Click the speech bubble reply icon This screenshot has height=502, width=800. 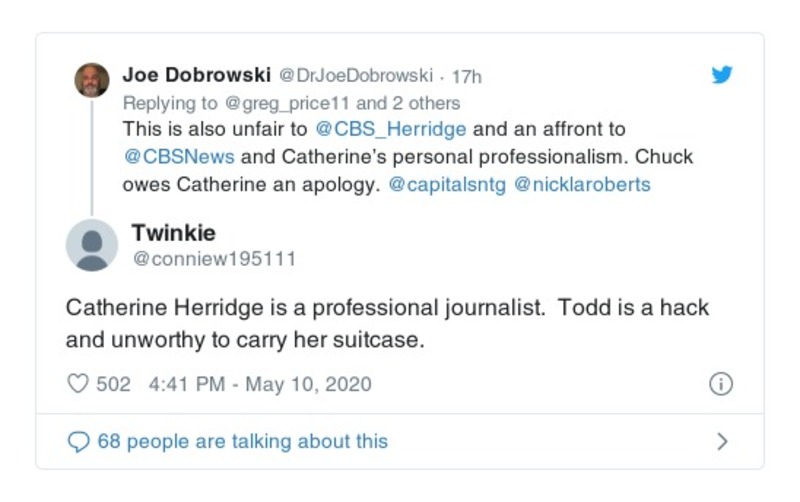tap(78, 441)
